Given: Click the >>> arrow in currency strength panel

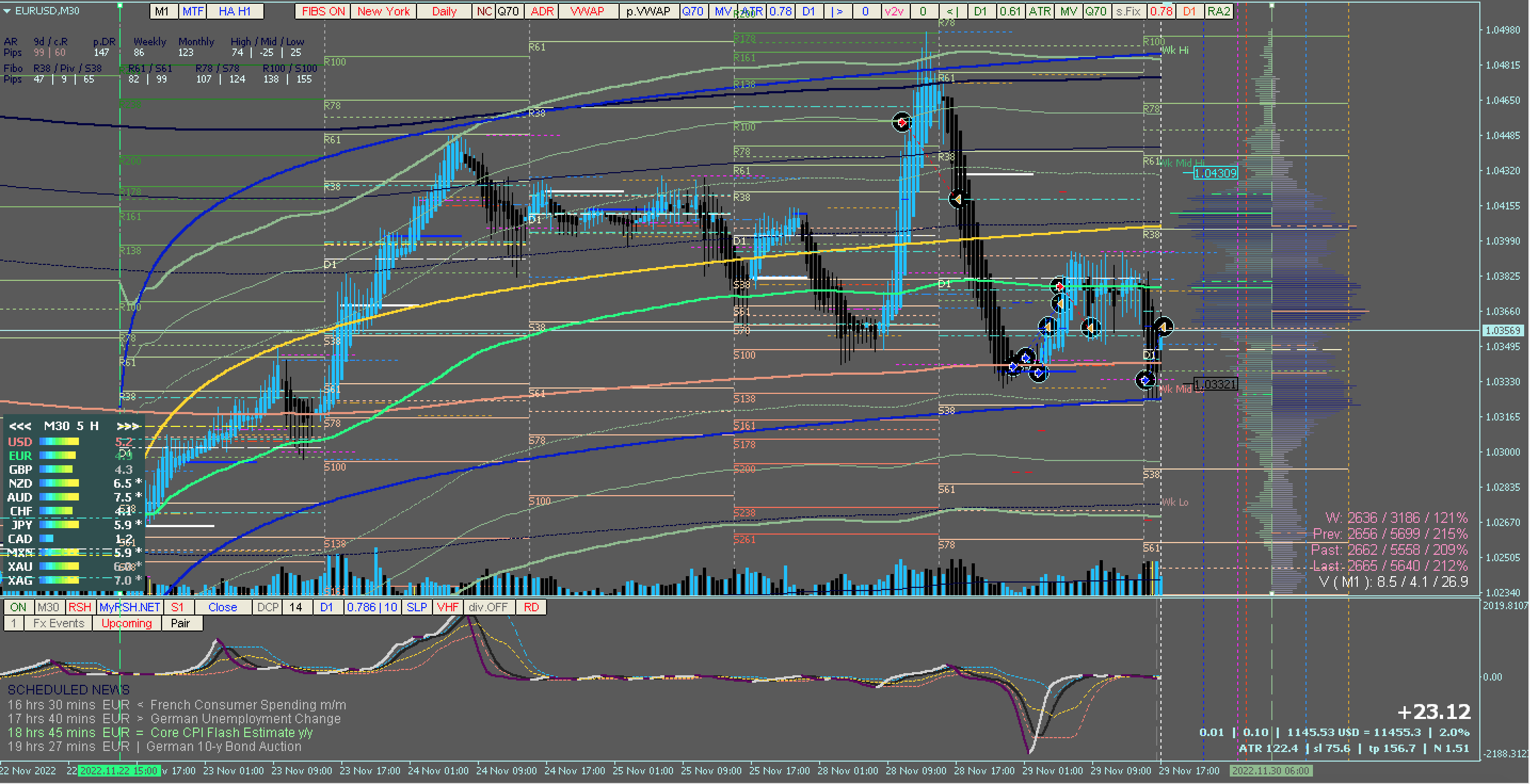Looking at the screenshot, I should 127,426.
